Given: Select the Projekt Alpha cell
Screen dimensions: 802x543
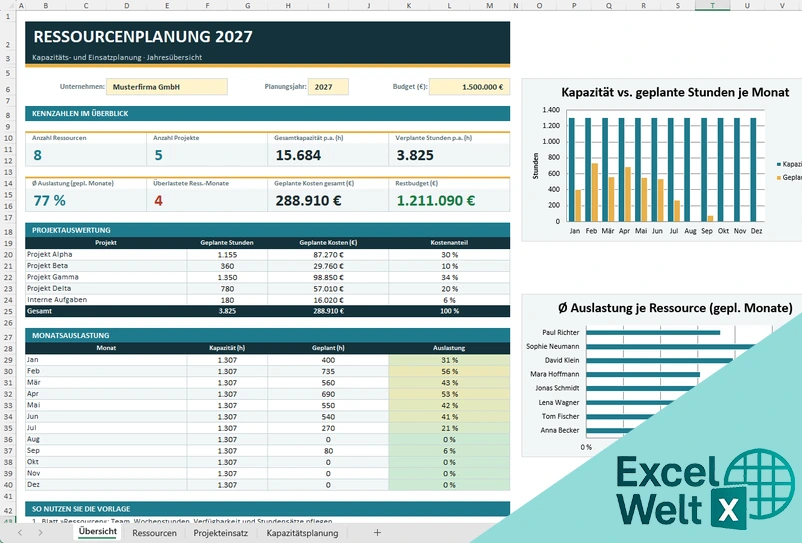Looking at the screenshot, I should [106, 254].
